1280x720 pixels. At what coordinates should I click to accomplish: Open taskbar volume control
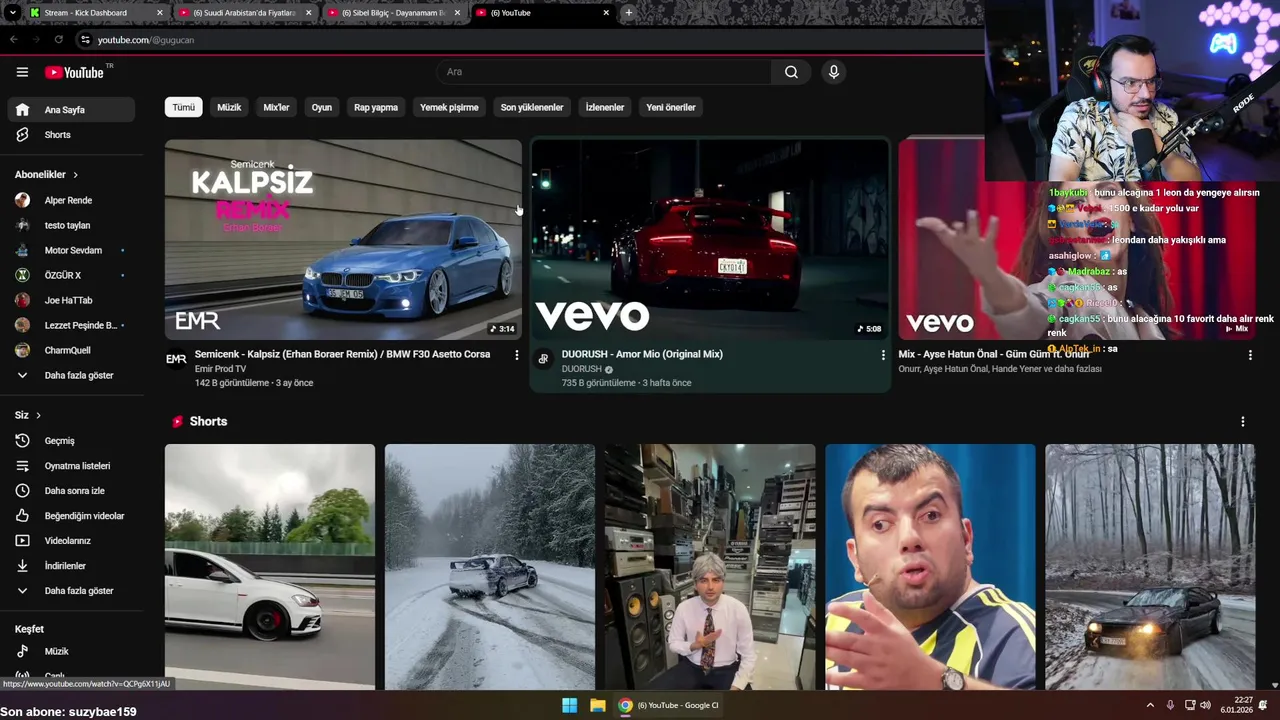coord(1205,705)
